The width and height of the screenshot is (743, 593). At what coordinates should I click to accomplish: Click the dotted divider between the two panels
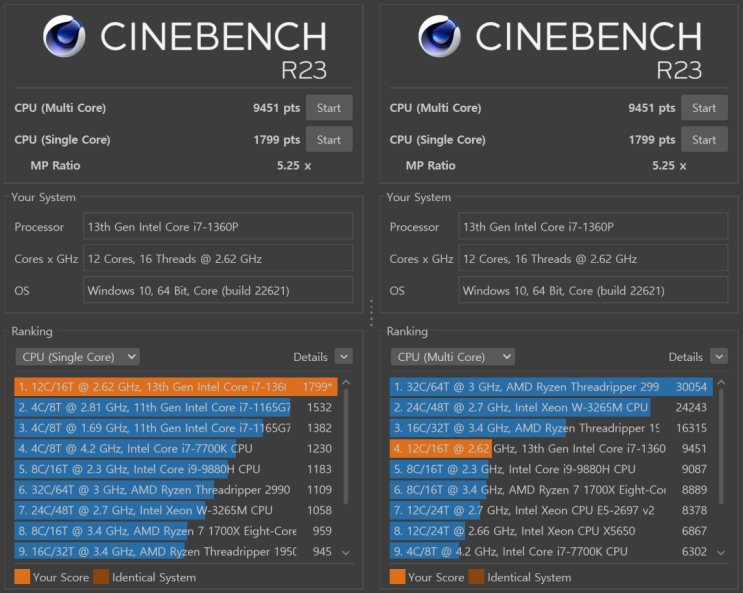[372, 313]
